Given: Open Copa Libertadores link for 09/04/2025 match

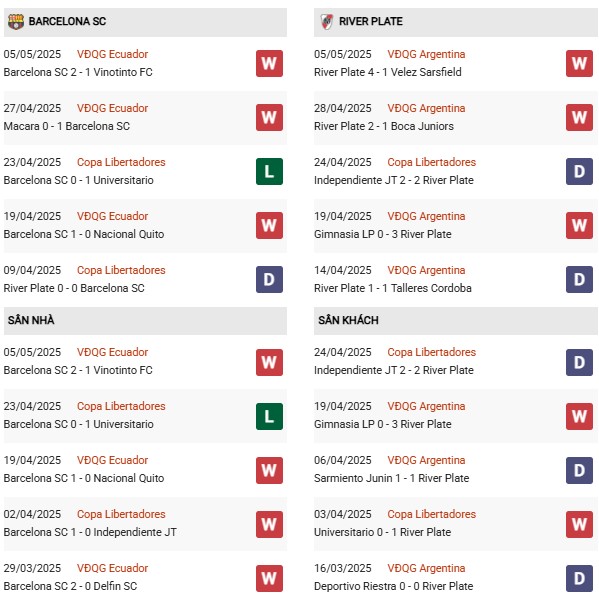Looking at the screenshot, I should click(121, 270).
